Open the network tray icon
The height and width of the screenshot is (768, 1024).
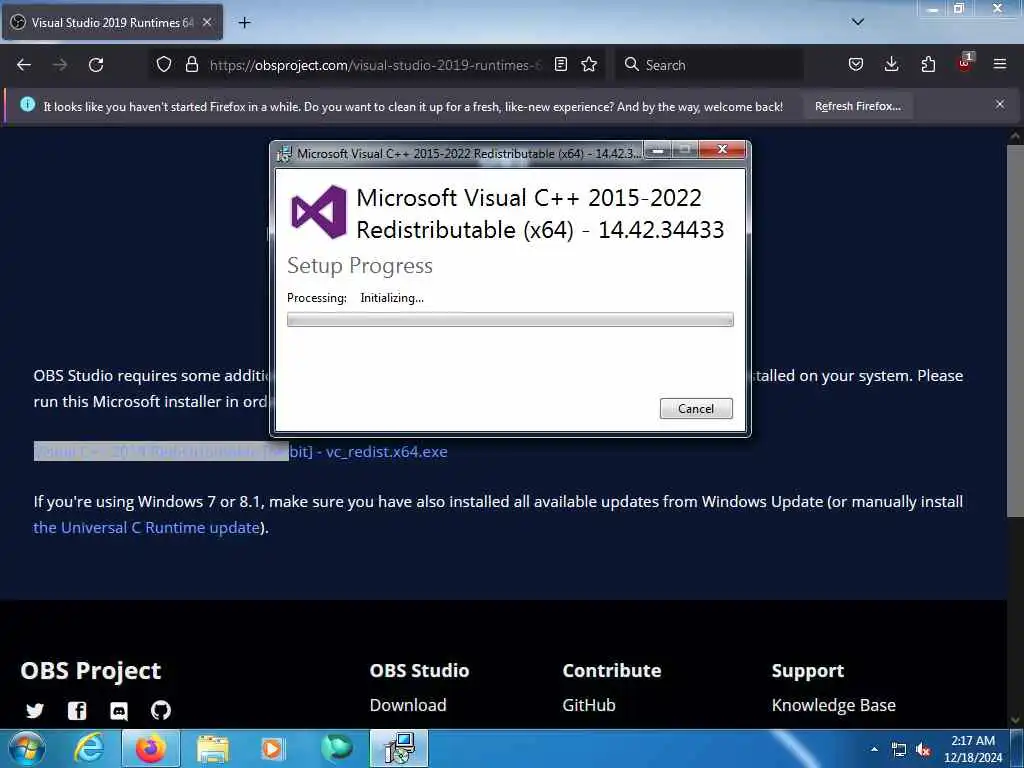point(899,750)
